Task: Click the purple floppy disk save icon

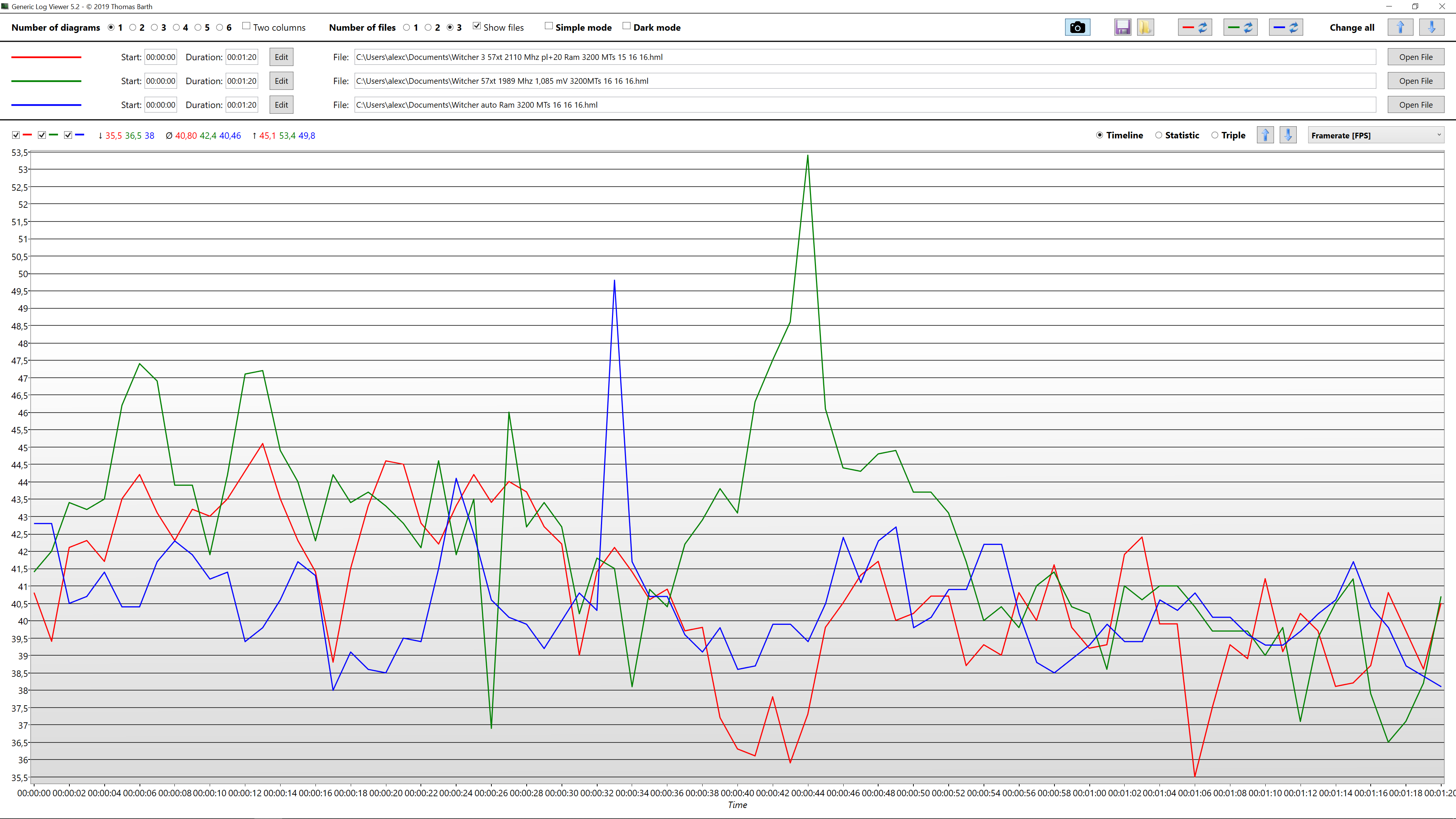Action: [x=1122, y=27]
